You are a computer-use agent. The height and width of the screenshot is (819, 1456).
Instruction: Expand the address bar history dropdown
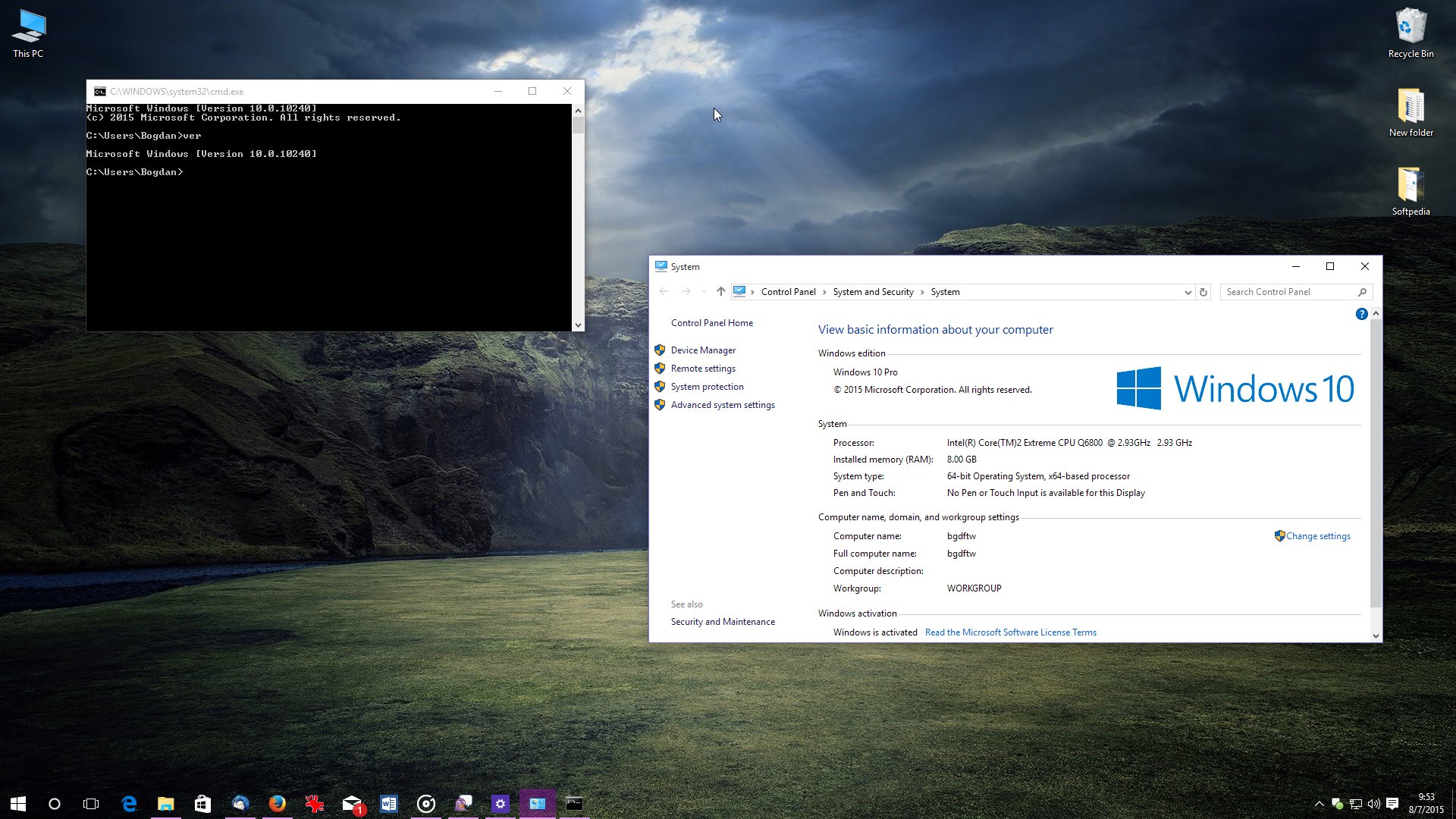[1188, 291]
